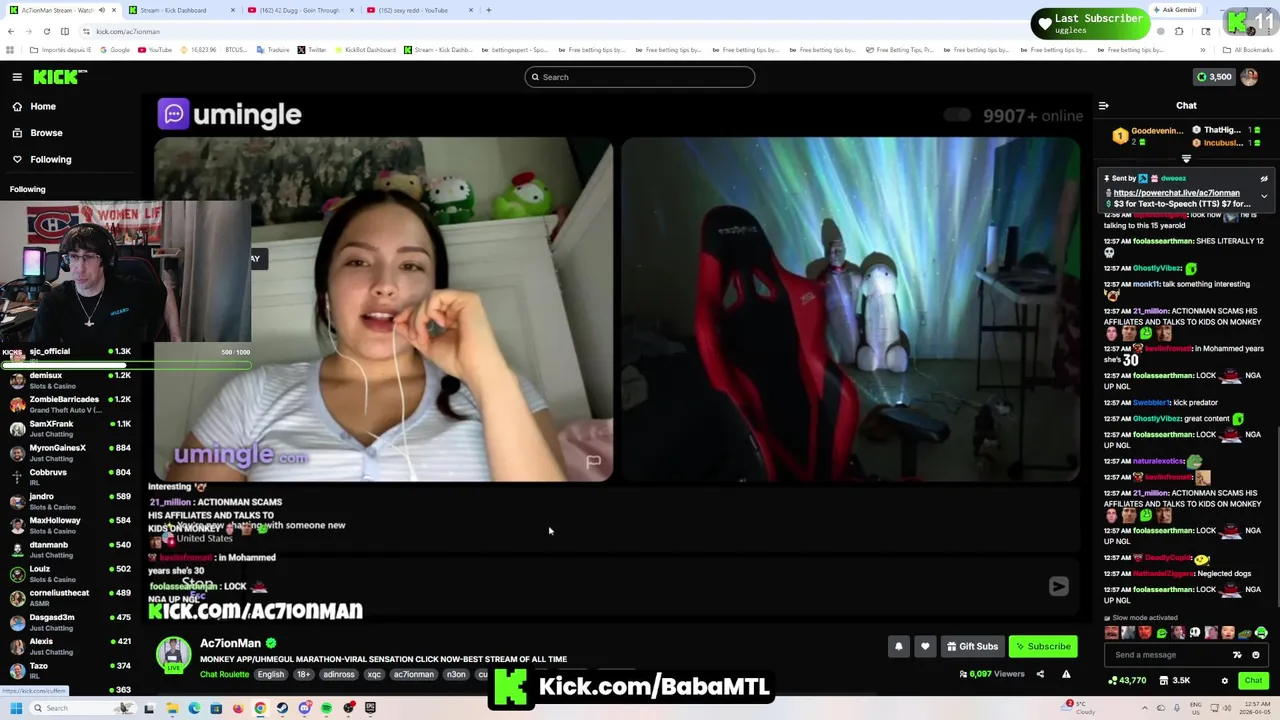Open the Chat Roulette category
This screenshot has height=720, width=1280.
click(x=224, y=674)
